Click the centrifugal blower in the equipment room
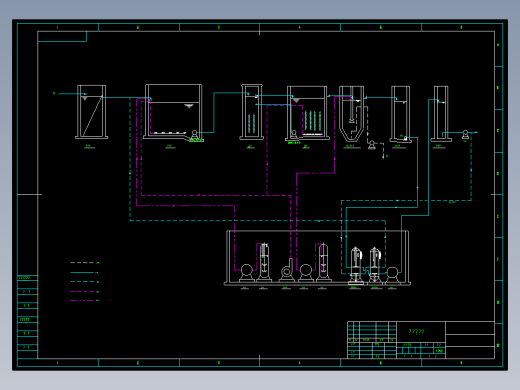520x390 pixels. [287, 271]
